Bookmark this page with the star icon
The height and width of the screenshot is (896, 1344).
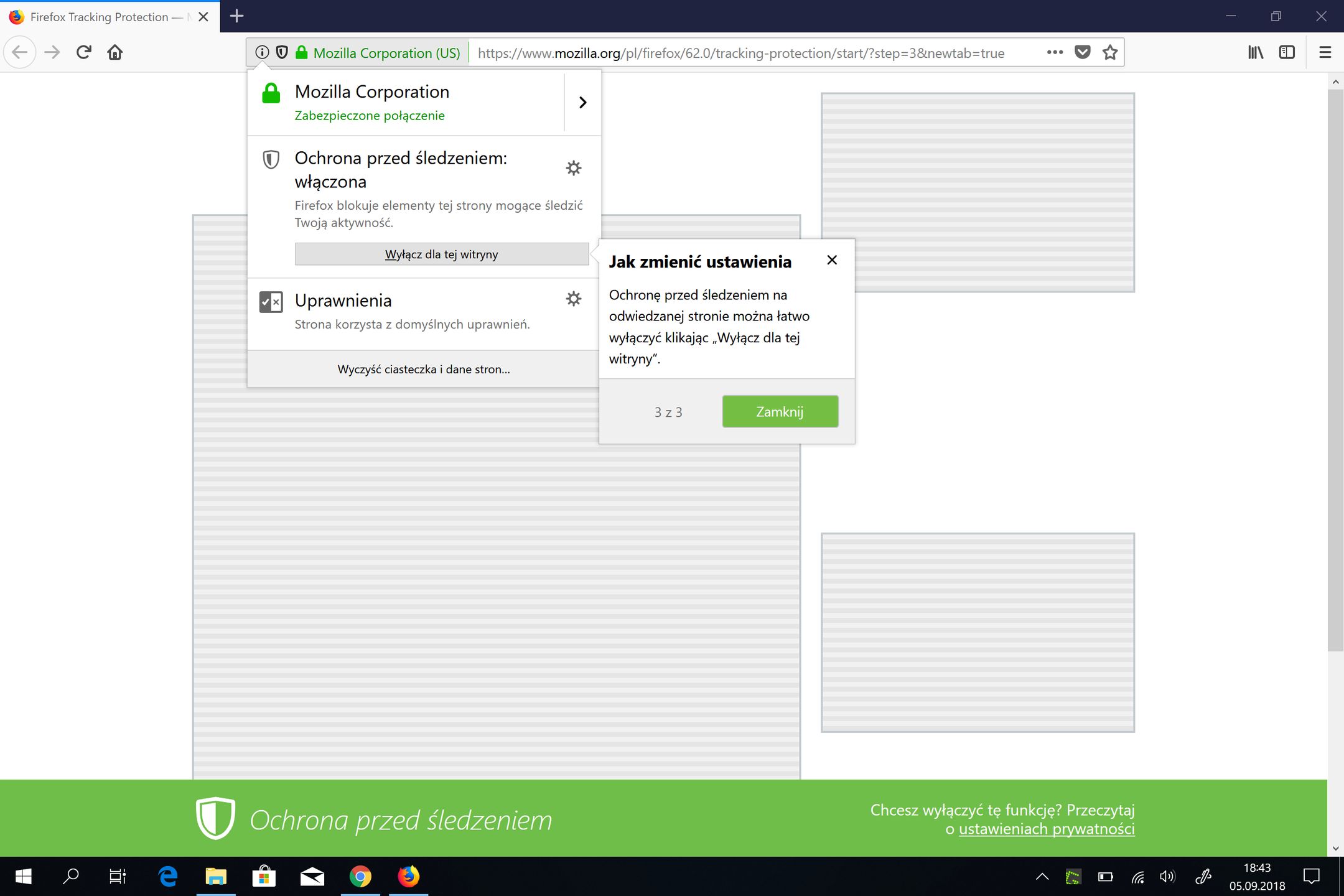click(x=1110, y=52)
